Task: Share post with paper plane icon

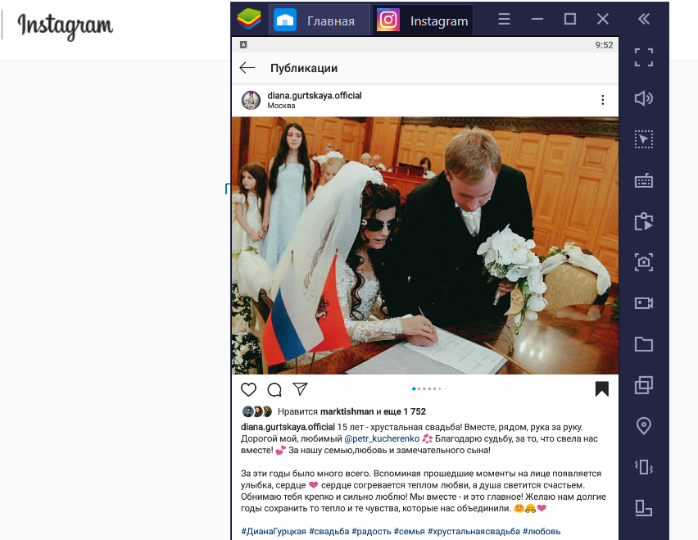Action: [x=300, y=389]
